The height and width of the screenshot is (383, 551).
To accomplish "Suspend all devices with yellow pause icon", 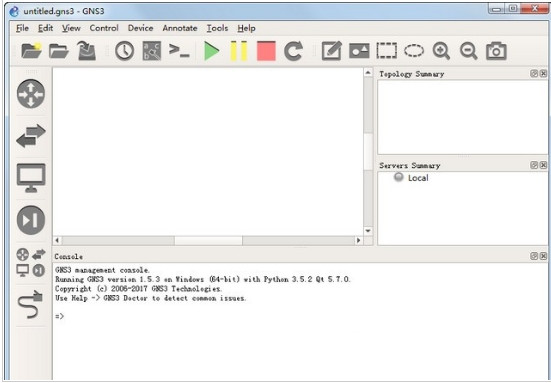I will [239, 51].
